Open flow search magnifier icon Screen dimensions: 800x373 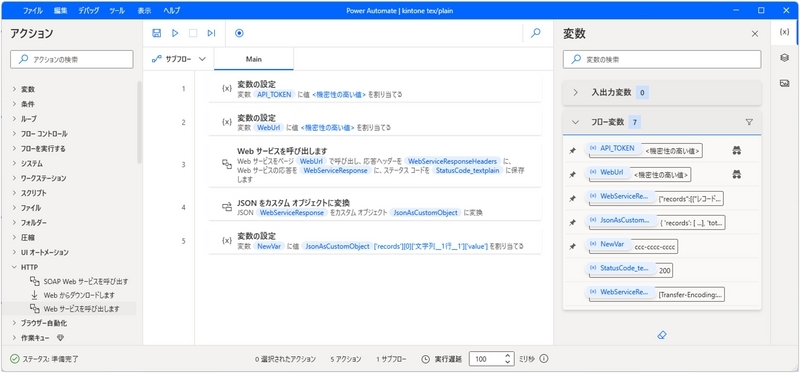click(536, 33)
